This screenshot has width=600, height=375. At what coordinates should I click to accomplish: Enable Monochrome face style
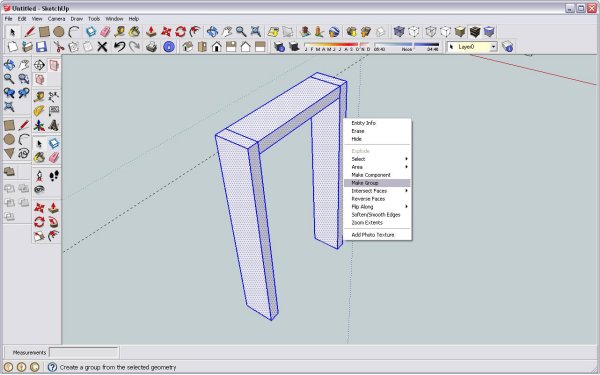pyautogui.click(x=489, y=31)
